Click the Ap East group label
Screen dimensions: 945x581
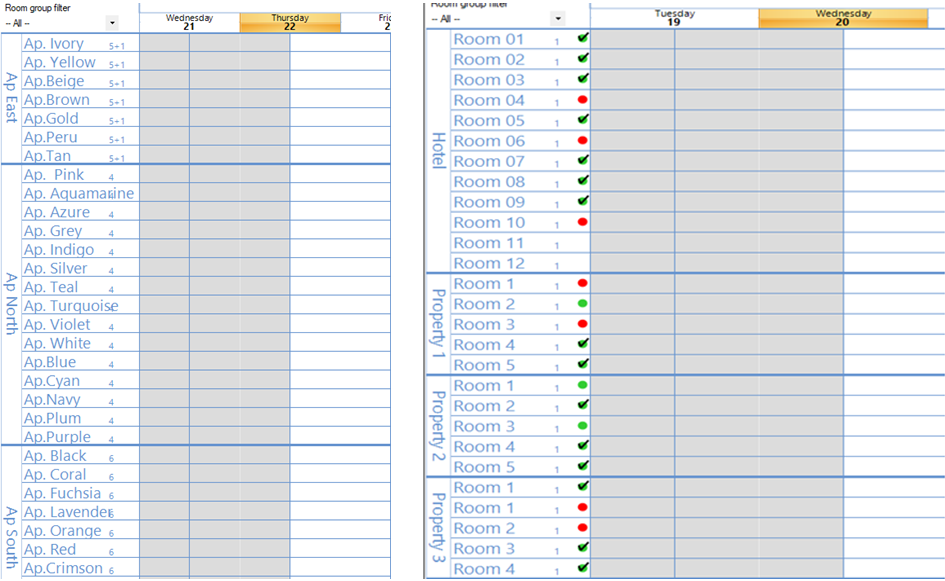click(x=11, y=98)
